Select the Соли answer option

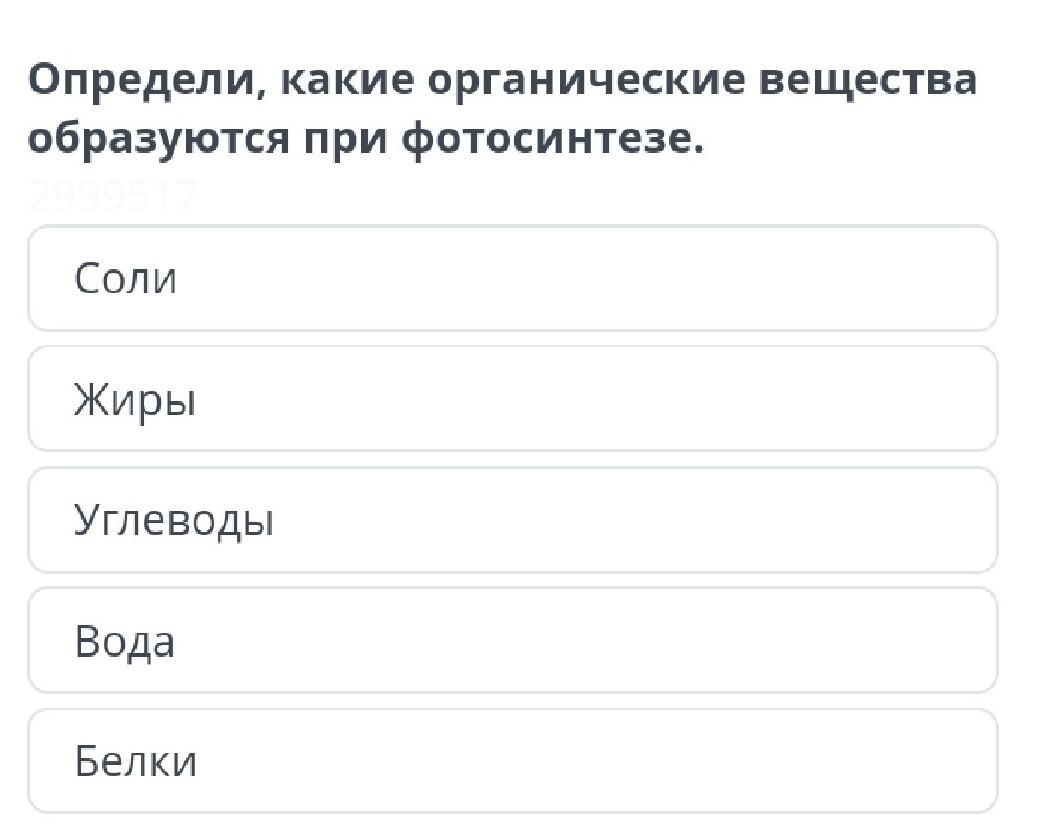click(x=512, y=278)
